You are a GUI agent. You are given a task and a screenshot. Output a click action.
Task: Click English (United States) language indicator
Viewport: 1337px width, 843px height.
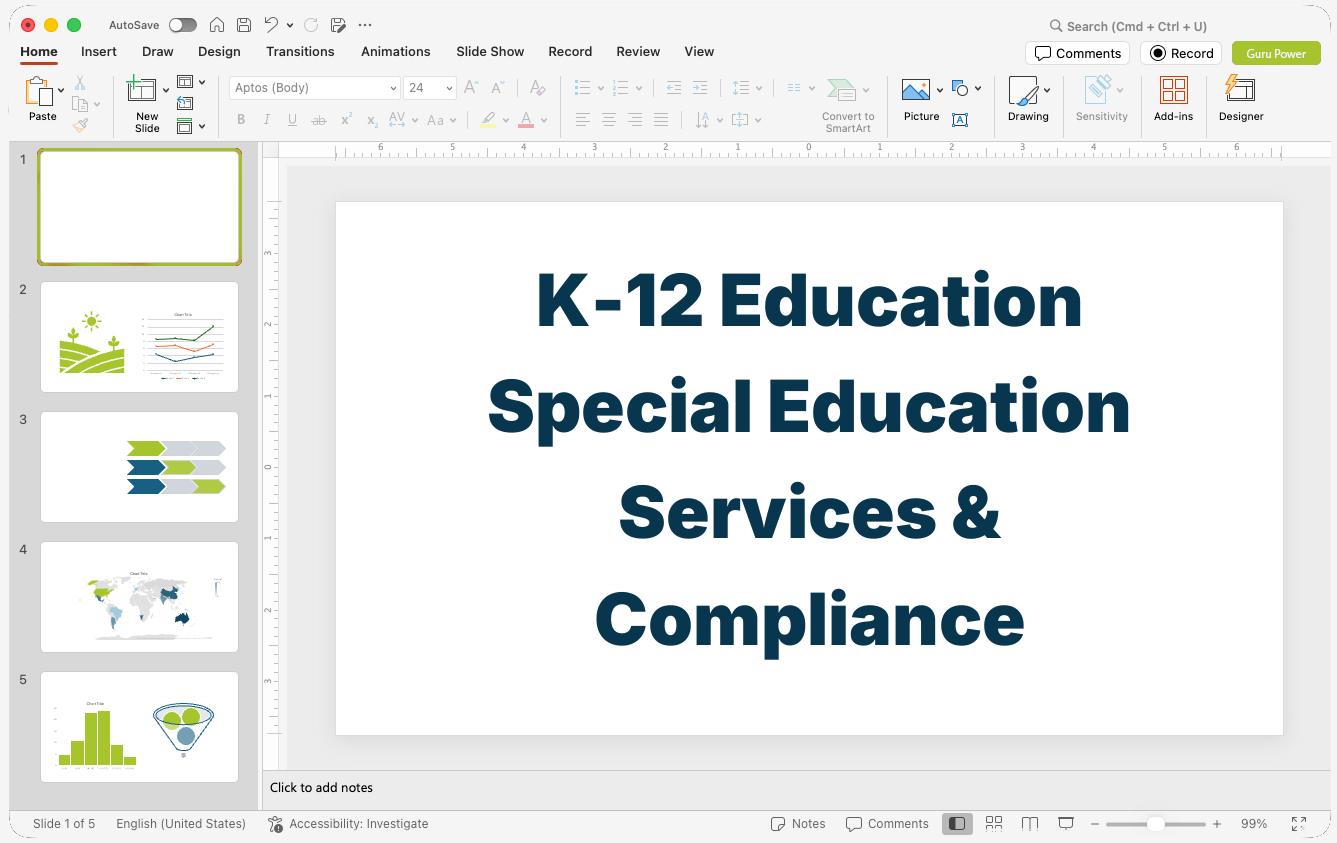coord(181,824)
